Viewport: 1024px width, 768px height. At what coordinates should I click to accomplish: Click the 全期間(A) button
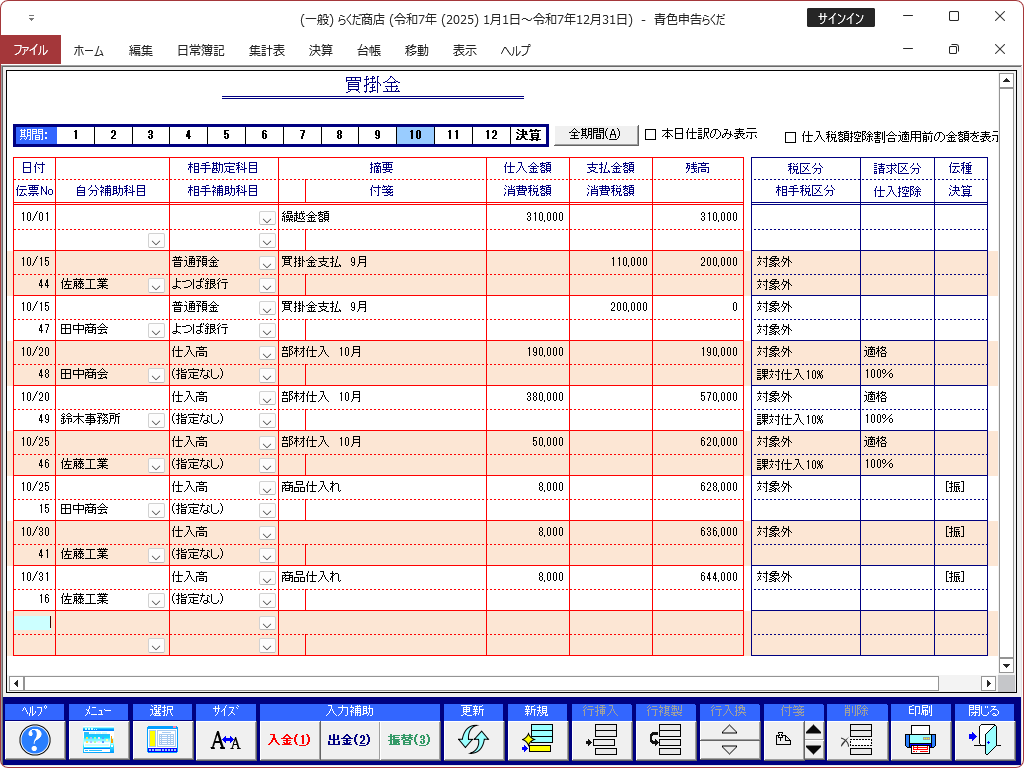(595, 134)
